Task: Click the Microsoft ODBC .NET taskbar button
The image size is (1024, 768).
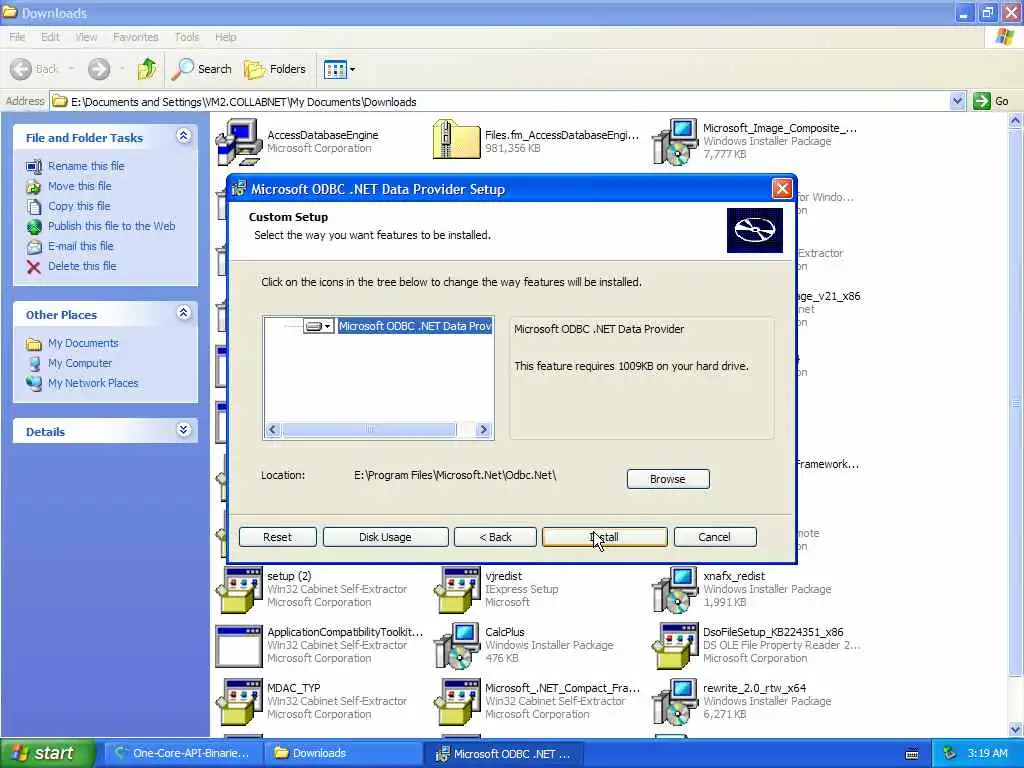Action: click(504, 754)
